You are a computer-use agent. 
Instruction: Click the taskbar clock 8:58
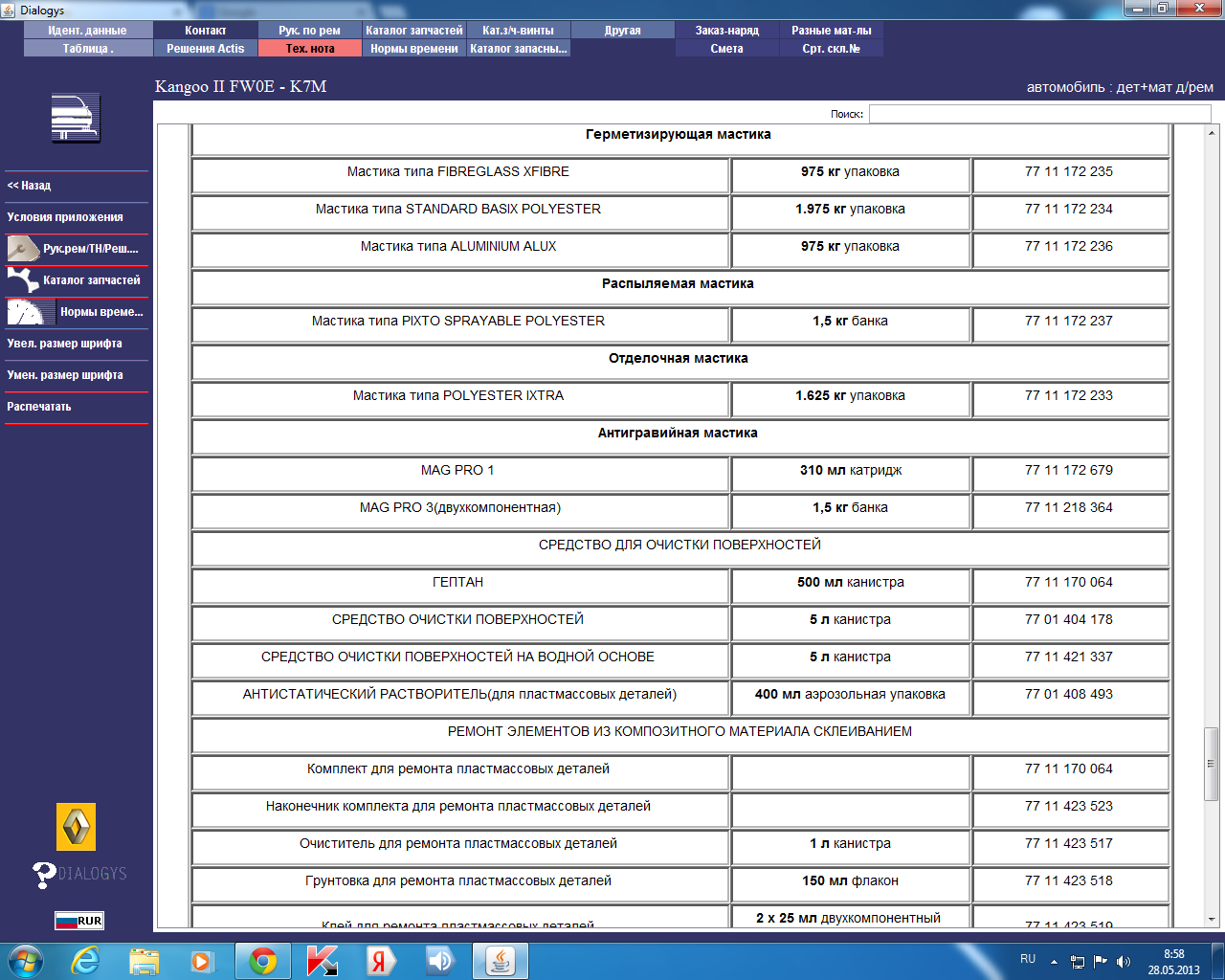tap(1174, 954)
